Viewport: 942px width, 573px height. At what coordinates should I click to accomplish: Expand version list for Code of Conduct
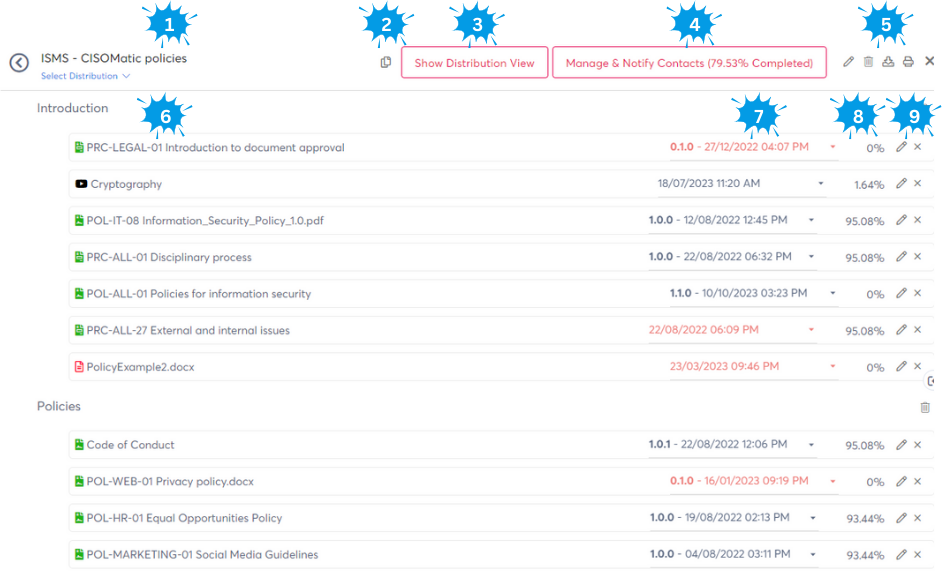(x=811, y=445)
